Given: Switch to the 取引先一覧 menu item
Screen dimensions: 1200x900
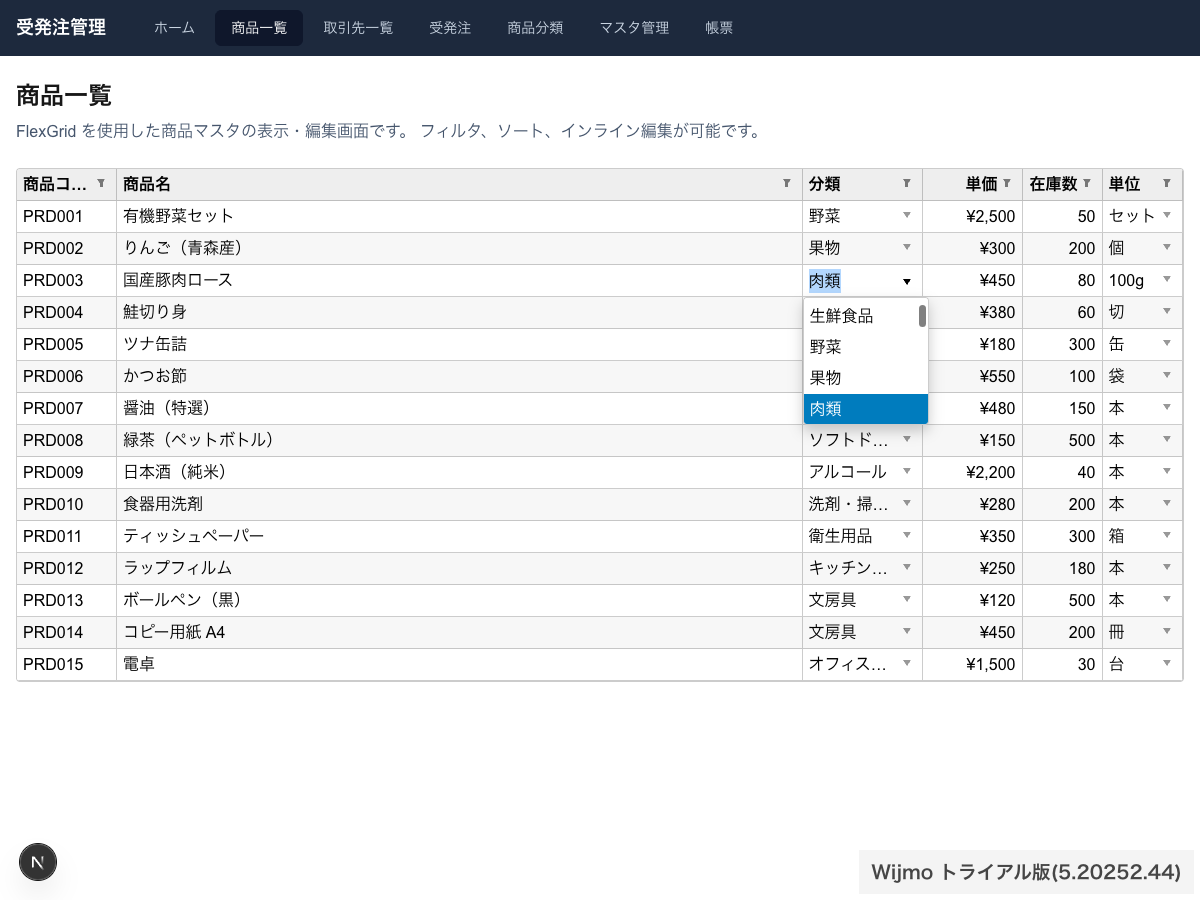Looking at the screenshot, I should pyautogui.click(x=358, y=28).
